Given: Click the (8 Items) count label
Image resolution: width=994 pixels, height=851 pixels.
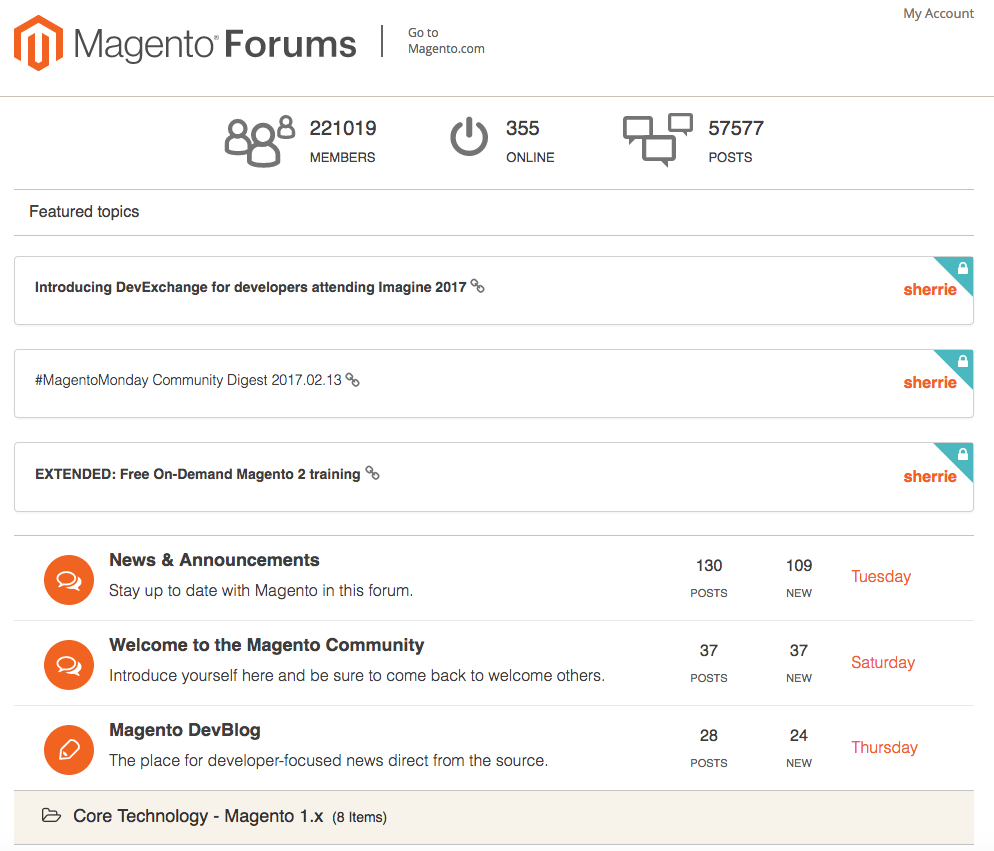Looking at the screenshot, I should click(x=359, y=817).
